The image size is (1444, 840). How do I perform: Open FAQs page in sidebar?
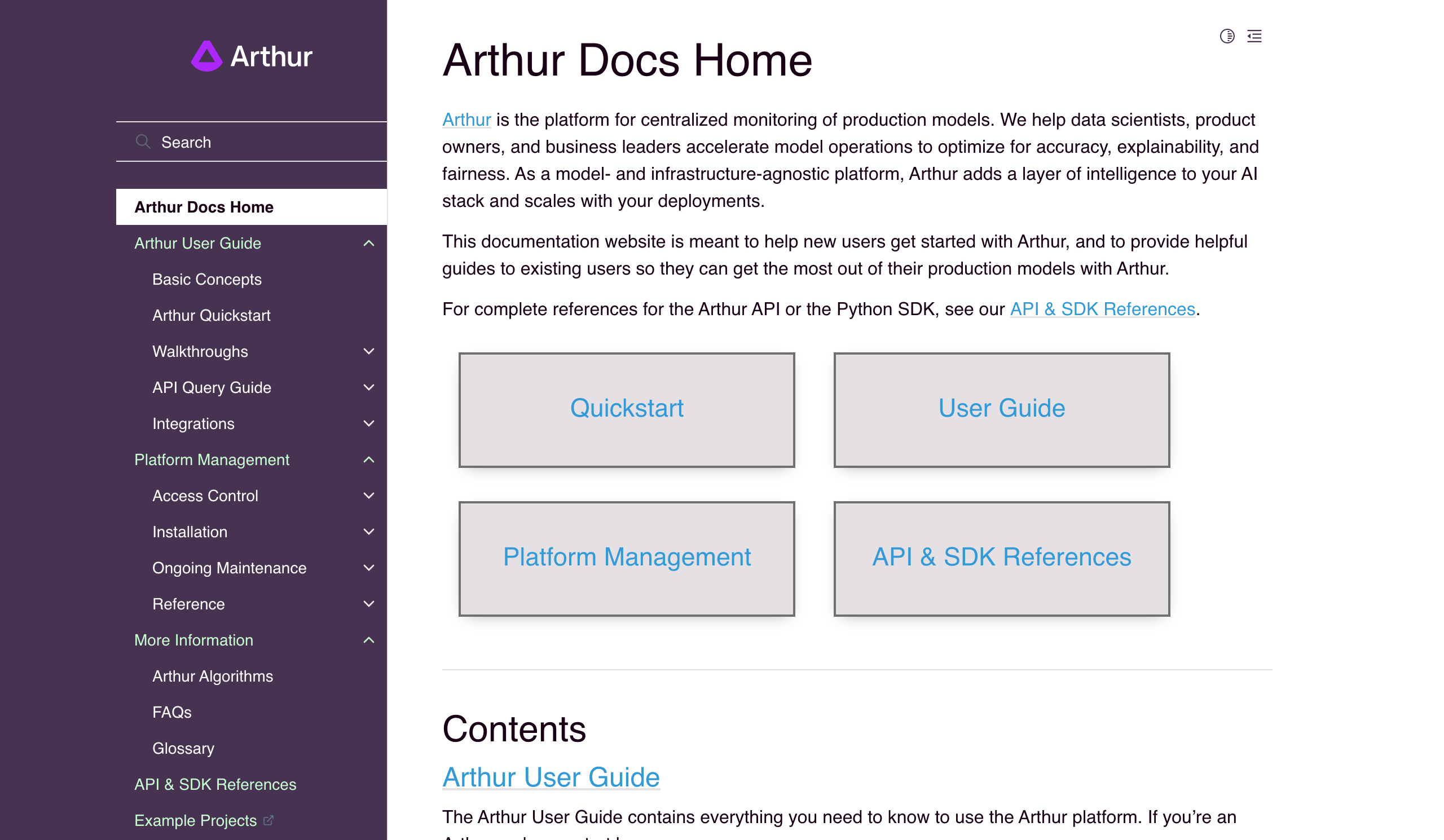[x=172, y=713]
